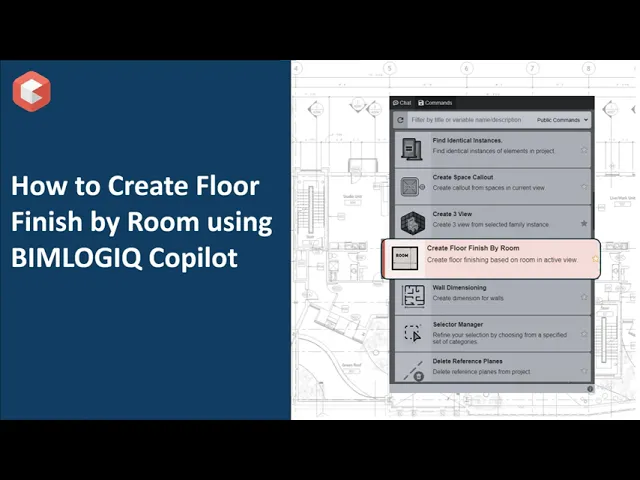Click grid bubble 8 on the floor plan
The height and width of the screenshot is (480, 640).
click(588, 68)
